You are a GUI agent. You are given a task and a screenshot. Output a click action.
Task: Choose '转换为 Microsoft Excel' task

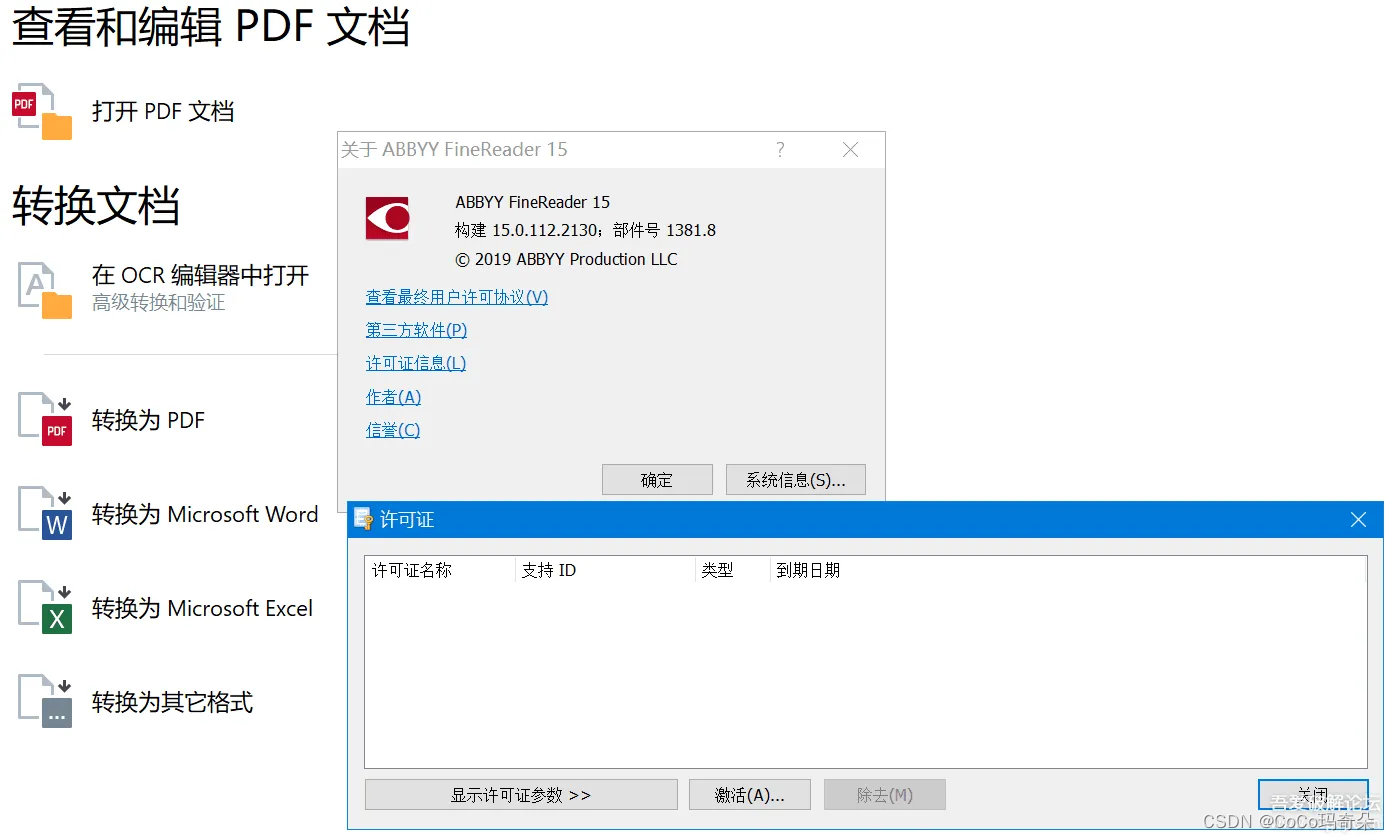click(202, 608)
